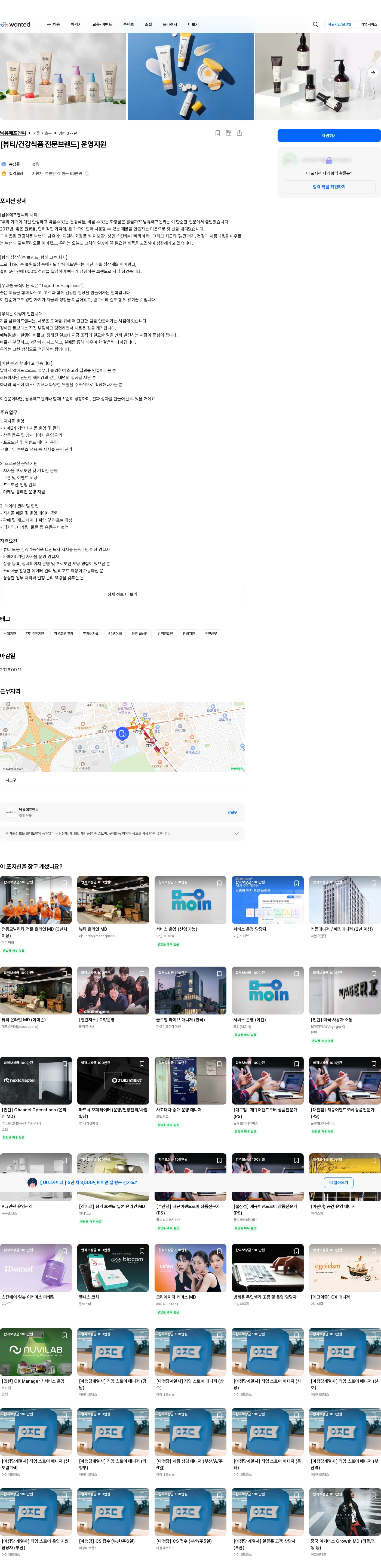Click the blue 응답률 icon

(x=4, y=164)
